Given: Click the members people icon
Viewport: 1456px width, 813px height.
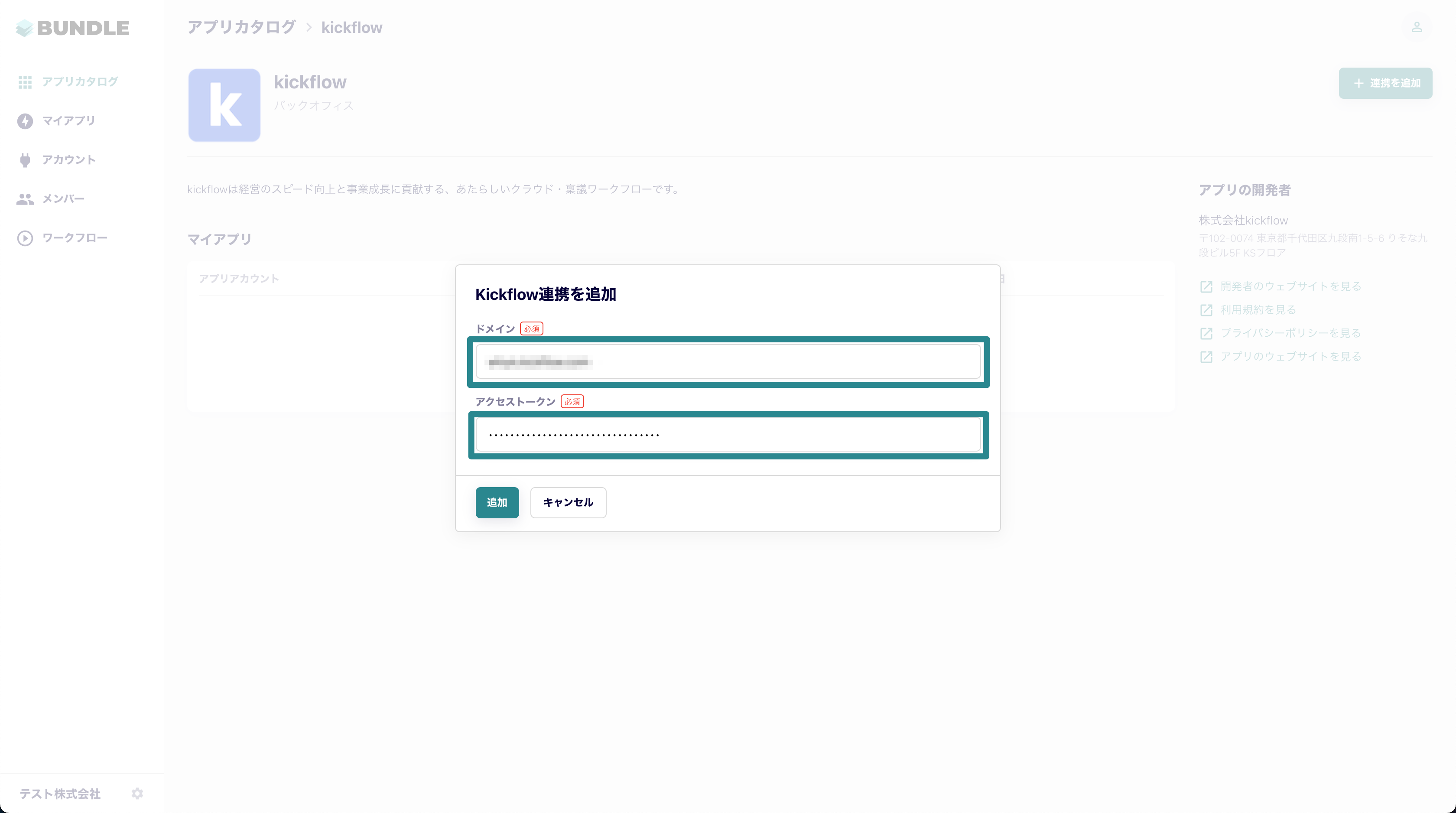Looking at the screenshot, I should [x=25, y=199].
